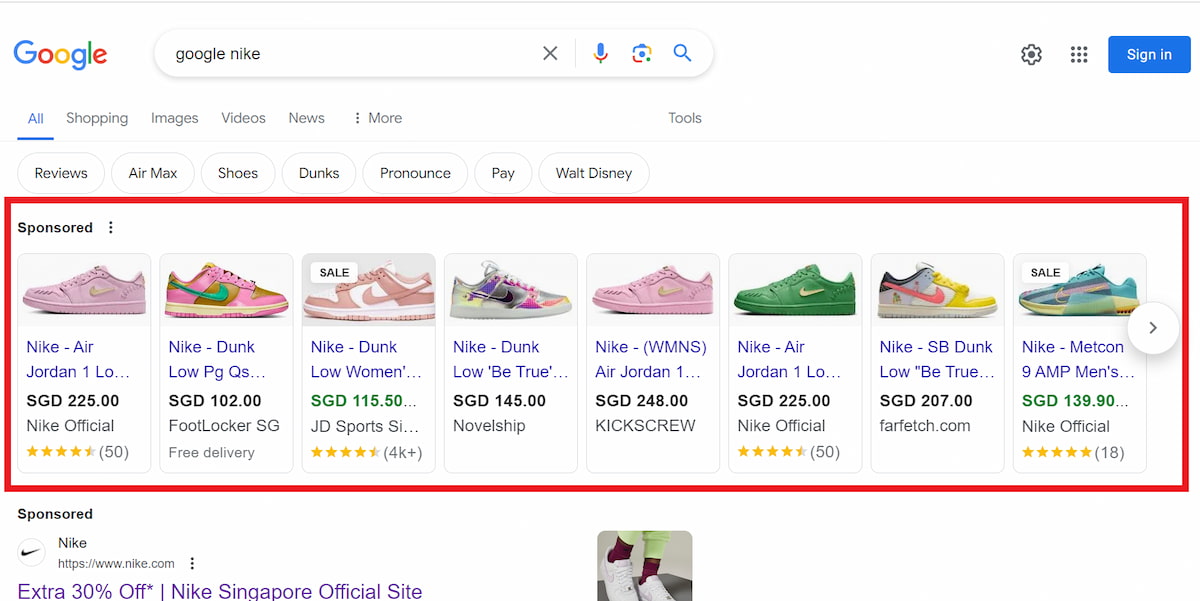Click the search field containing 'google nike'

(350, 54)
